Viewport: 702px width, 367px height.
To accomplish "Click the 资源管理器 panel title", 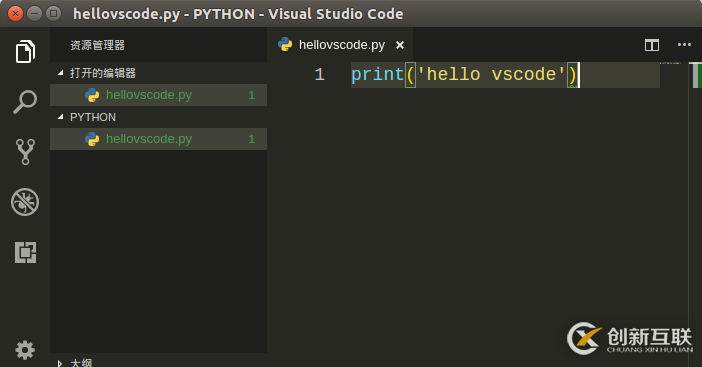I will pyautogui.click(x=98, y=45).
